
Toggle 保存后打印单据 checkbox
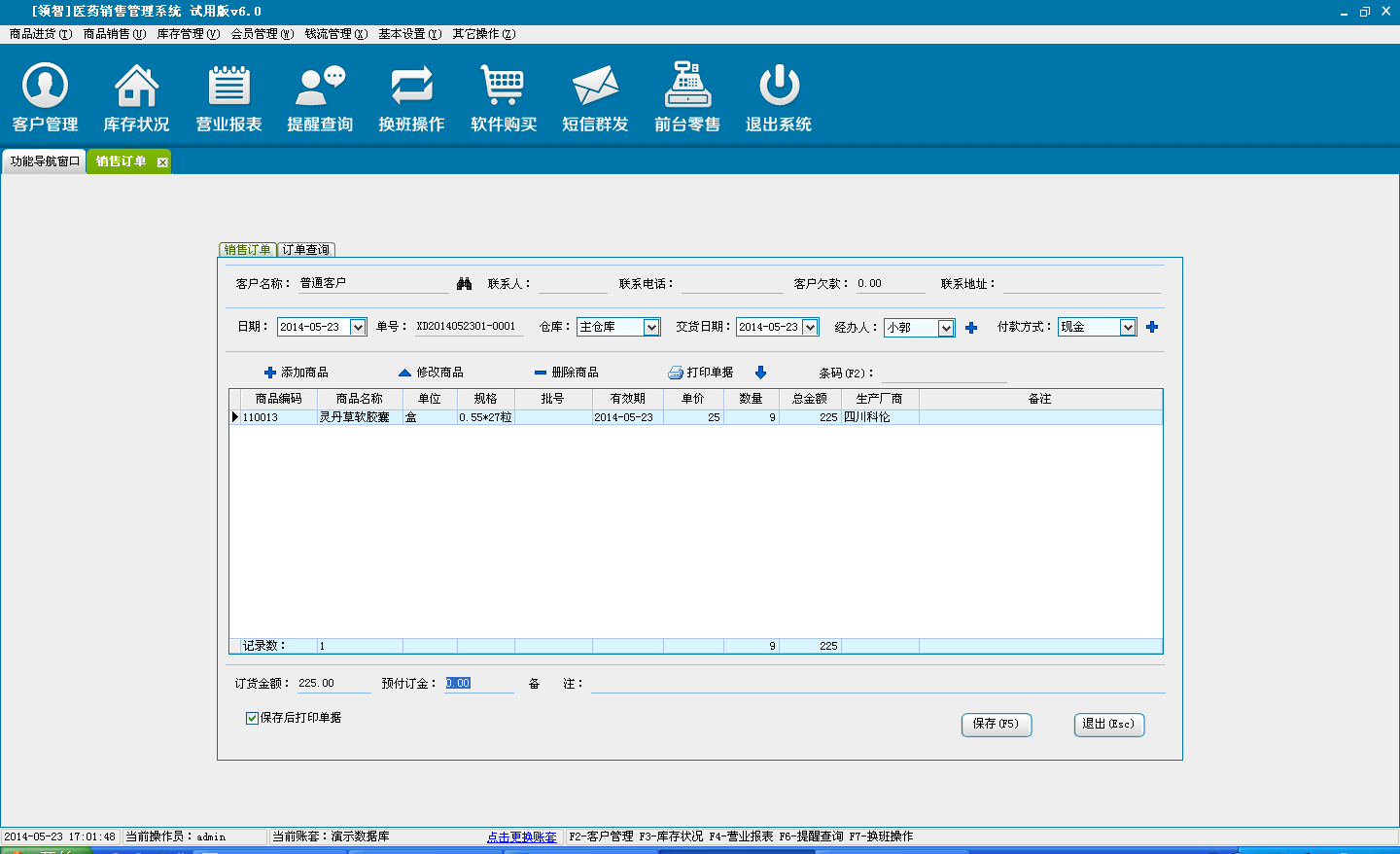[252, 718]
